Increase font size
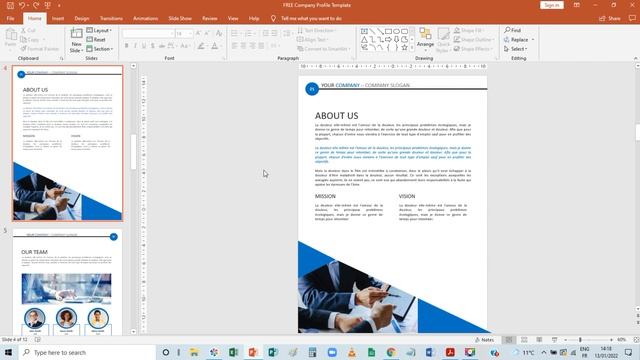 [198, 33]
